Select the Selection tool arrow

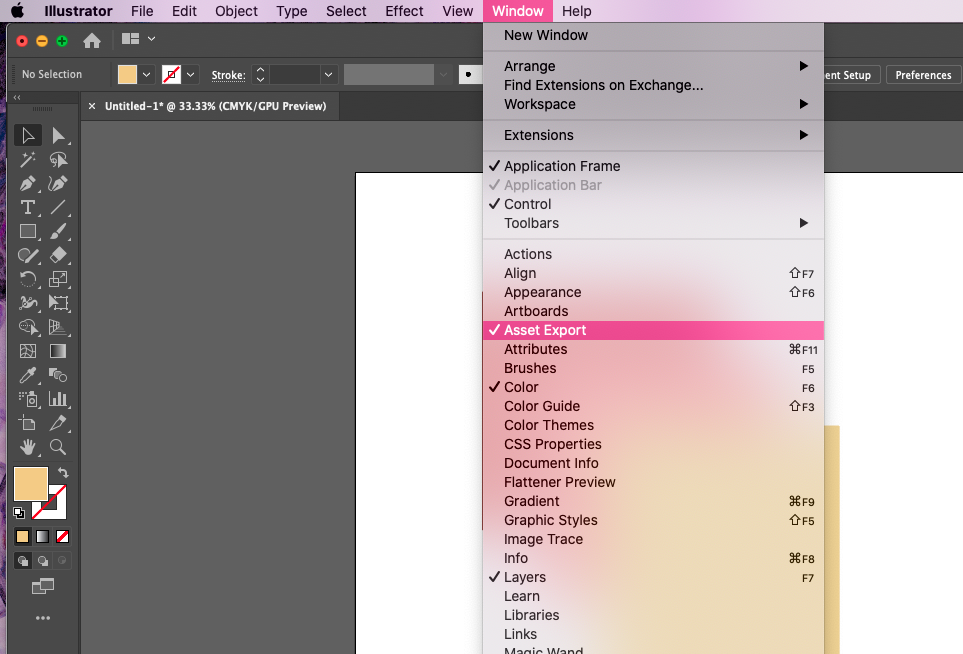28,135
